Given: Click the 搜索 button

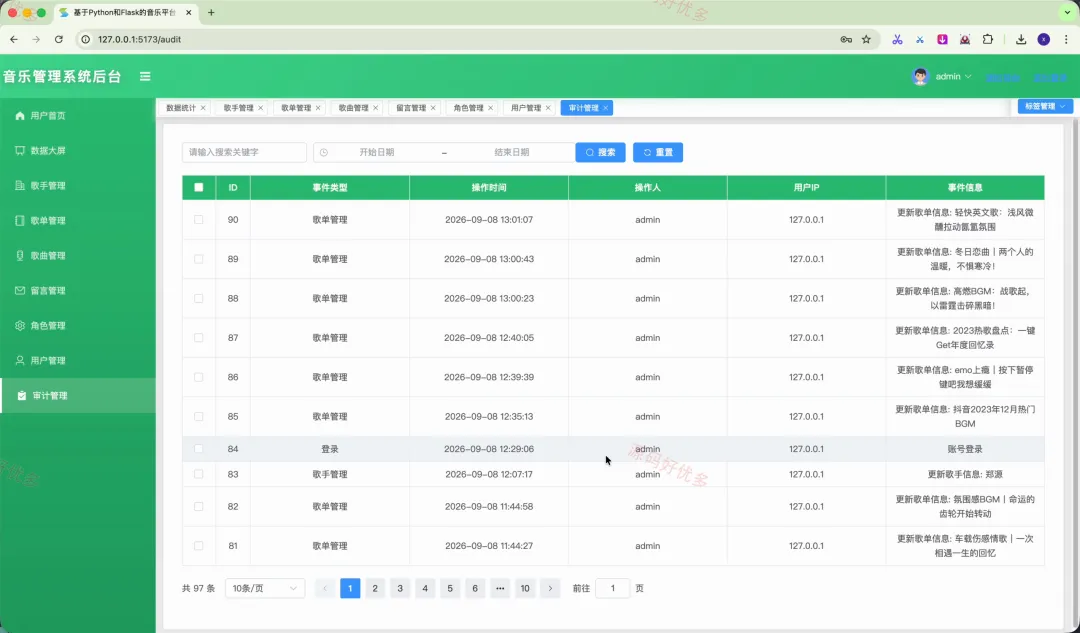Looking at the screenshot, I should 601,152.
